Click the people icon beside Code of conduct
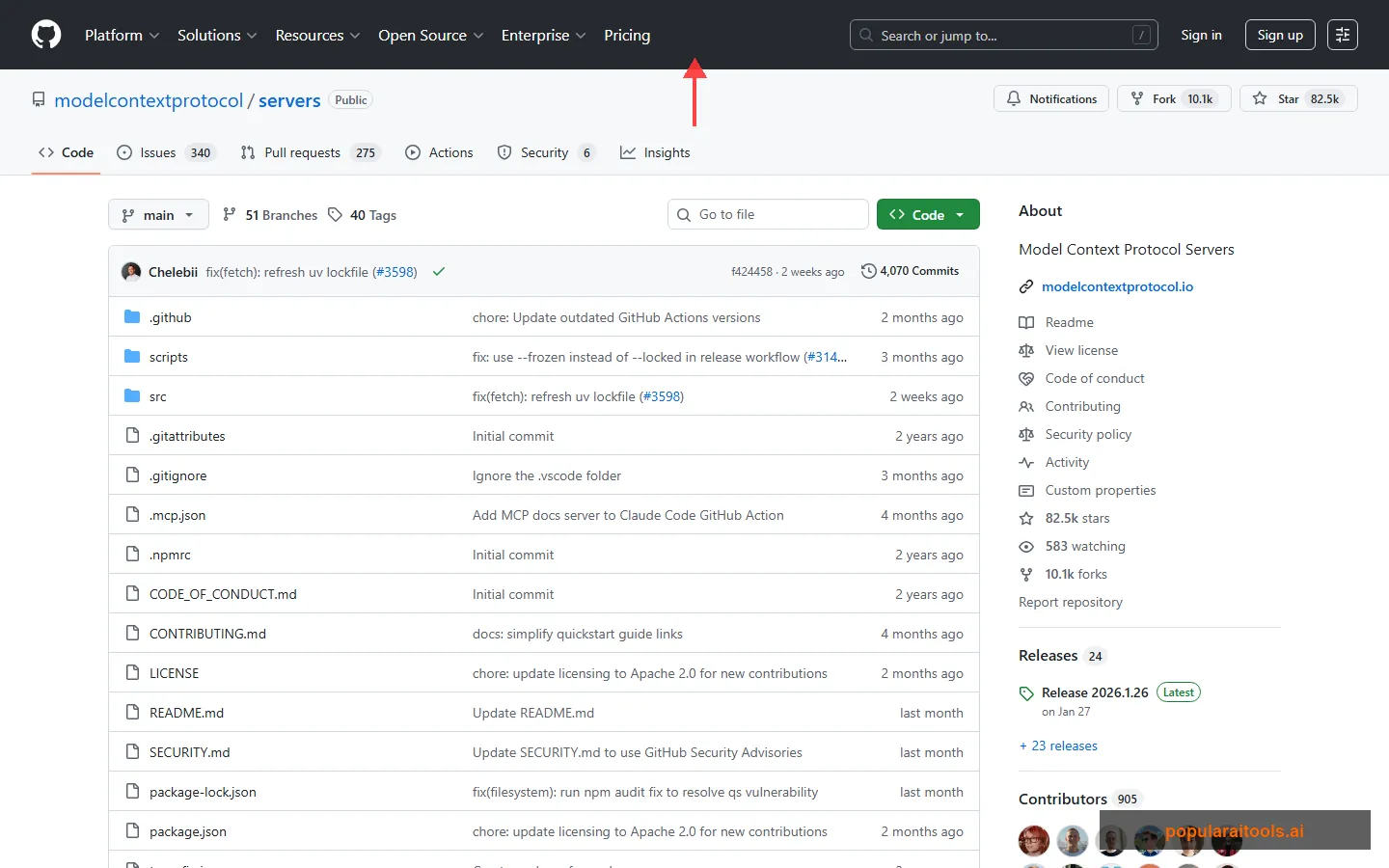 click(1025, 406)
